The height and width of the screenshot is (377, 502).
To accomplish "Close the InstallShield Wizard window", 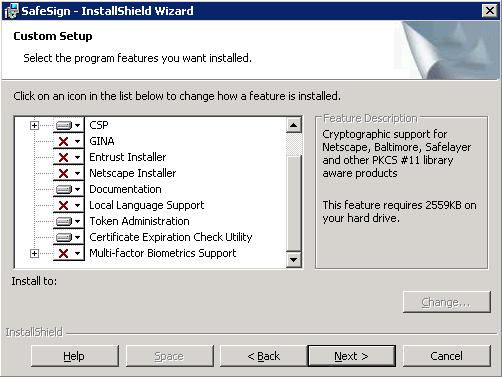I will click(490, 11).
